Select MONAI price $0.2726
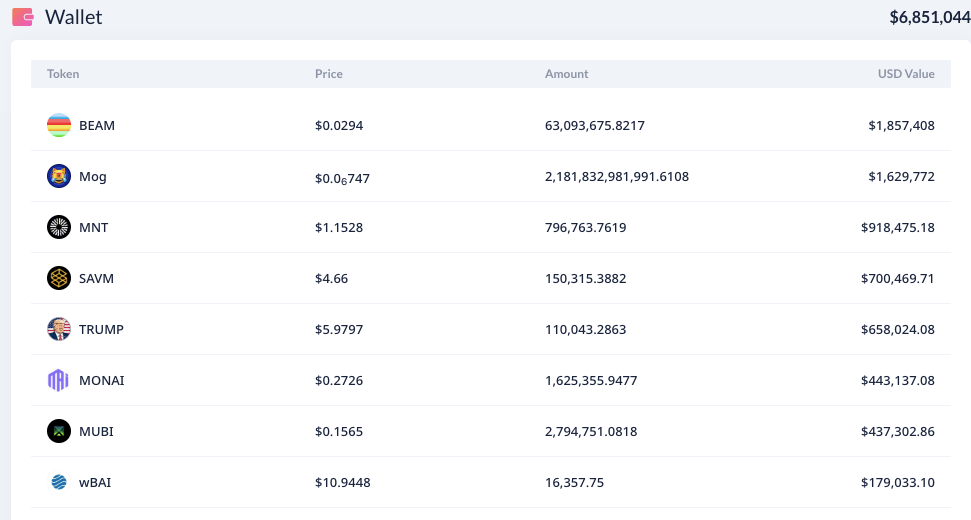Image resolution: width=971 pixels, height=520 pixels. click(x=339, y=381)
